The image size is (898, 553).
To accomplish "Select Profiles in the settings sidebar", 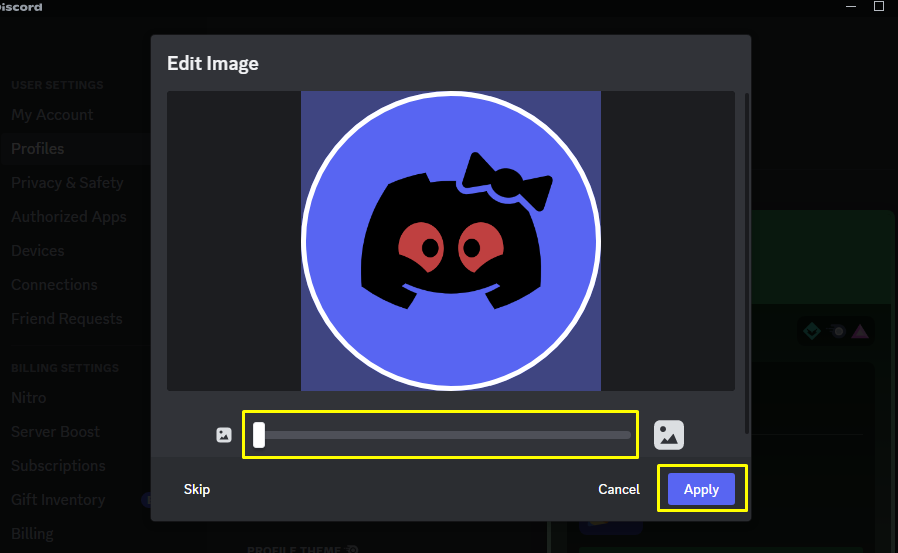I will pos(38,149).
